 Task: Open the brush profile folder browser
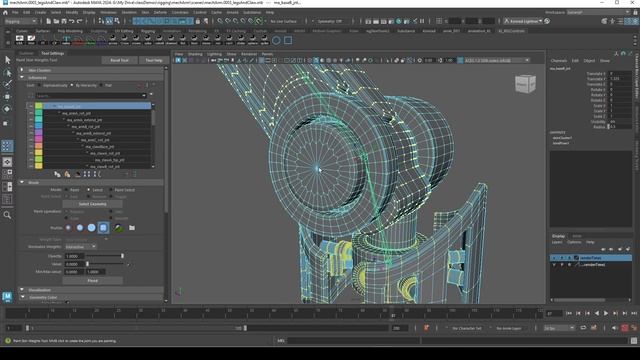point(132,228)
